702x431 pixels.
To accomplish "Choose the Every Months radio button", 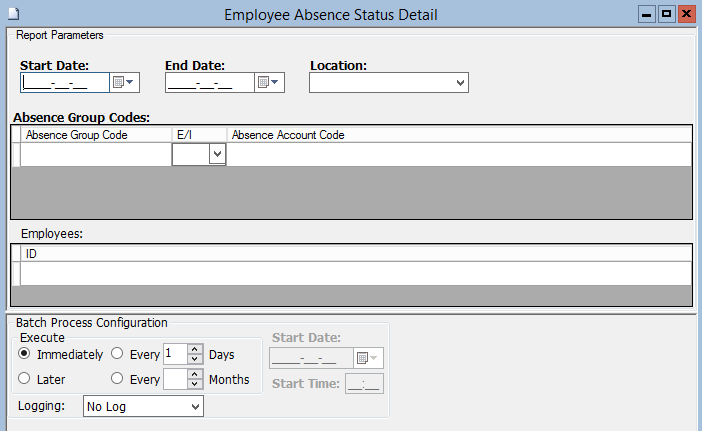I will 118,379.
